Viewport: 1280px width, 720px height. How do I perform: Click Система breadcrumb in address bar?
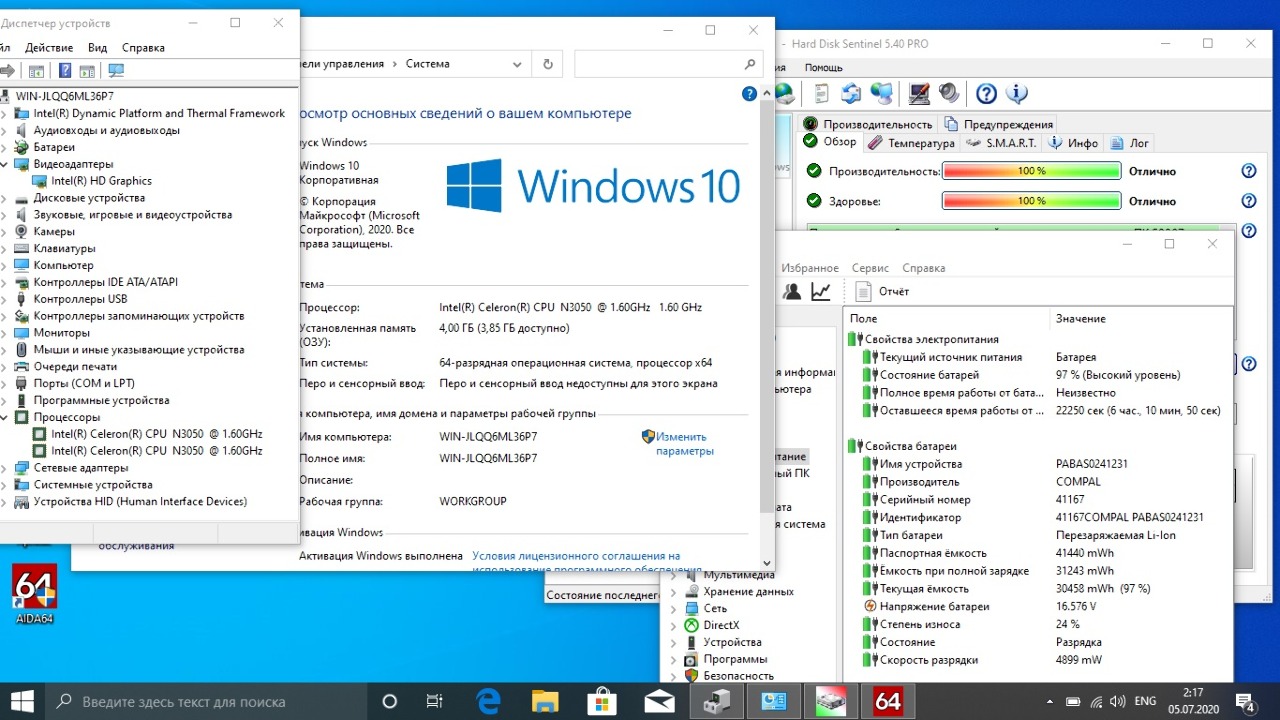427,64
